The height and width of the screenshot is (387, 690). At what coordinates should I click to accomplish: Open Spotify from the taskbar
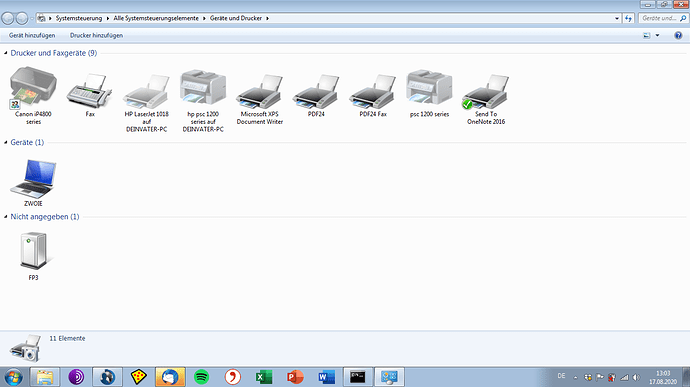[201, 377]
